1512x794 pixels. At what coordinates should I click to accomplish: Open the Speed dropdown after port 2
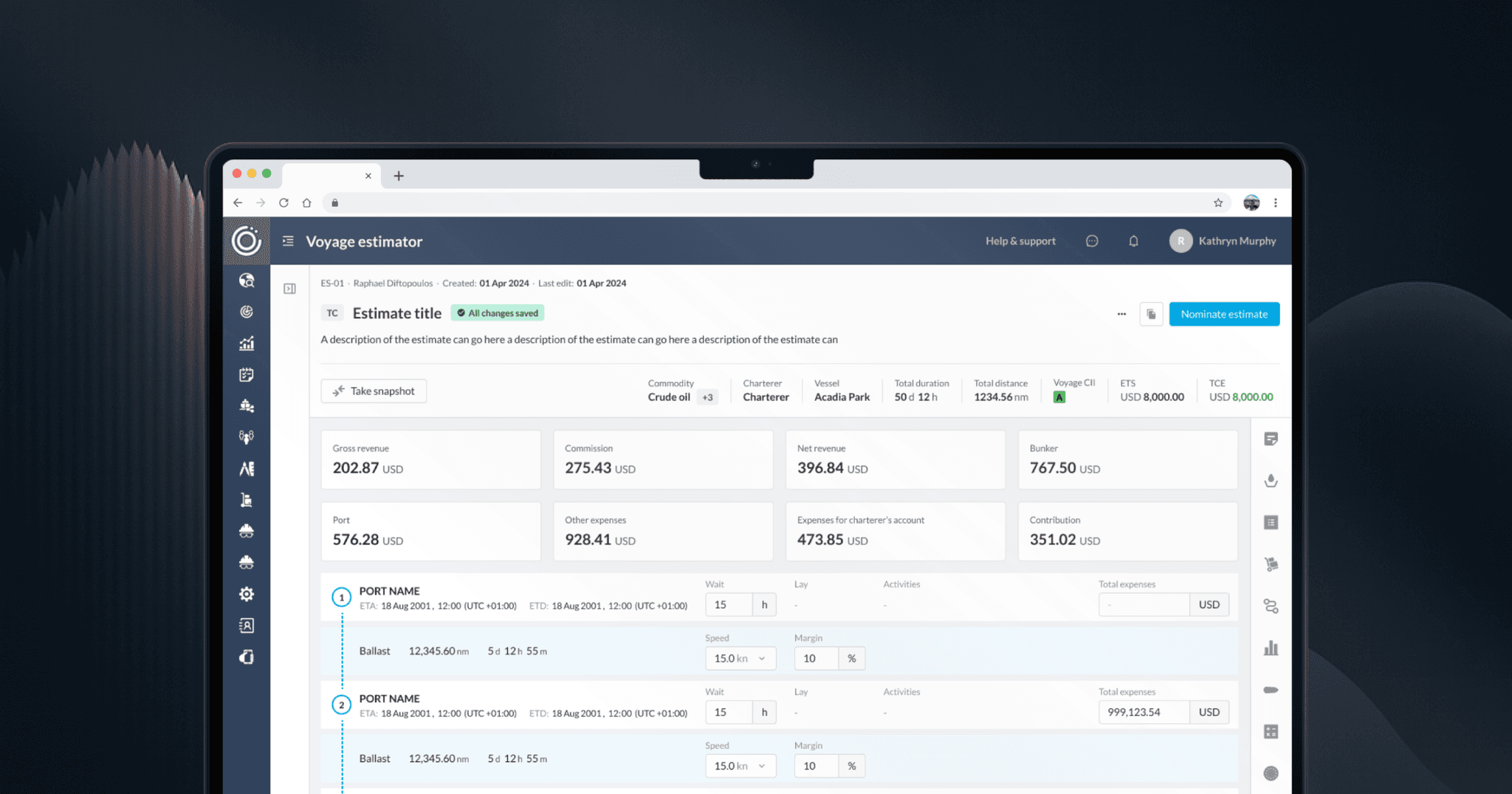(740, 766)
